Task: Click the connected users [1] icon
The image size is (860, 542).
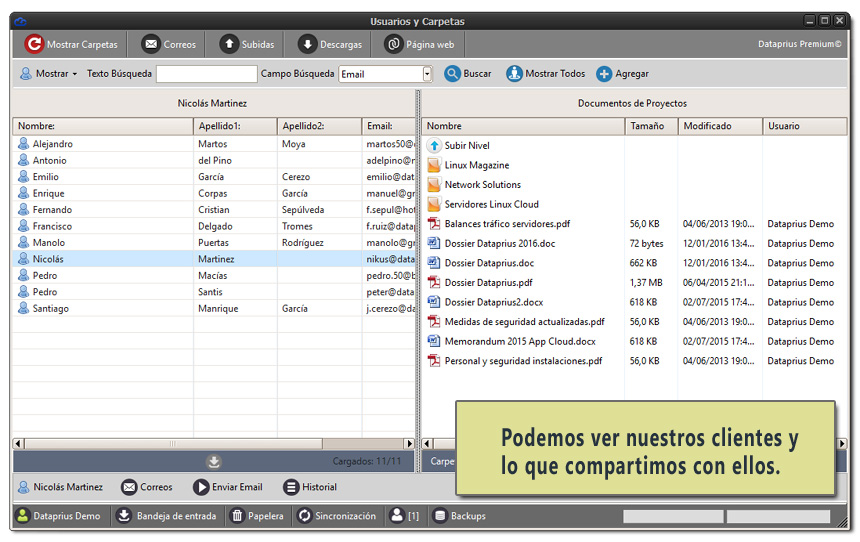Action: pyautogui.click(x=397, y=515)
